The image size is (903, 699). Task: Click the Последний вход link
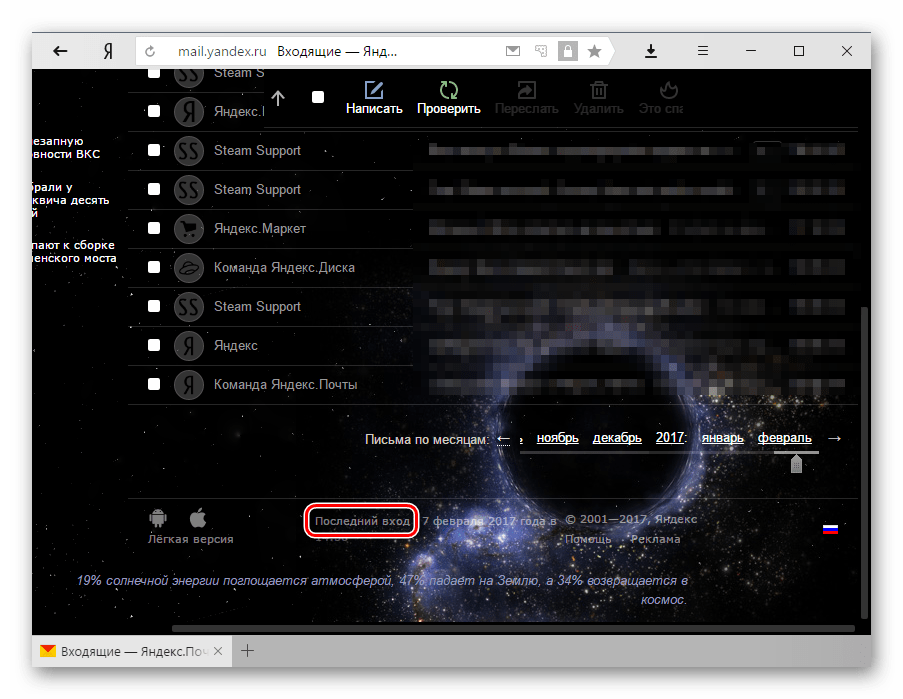[x=362, y=521]
